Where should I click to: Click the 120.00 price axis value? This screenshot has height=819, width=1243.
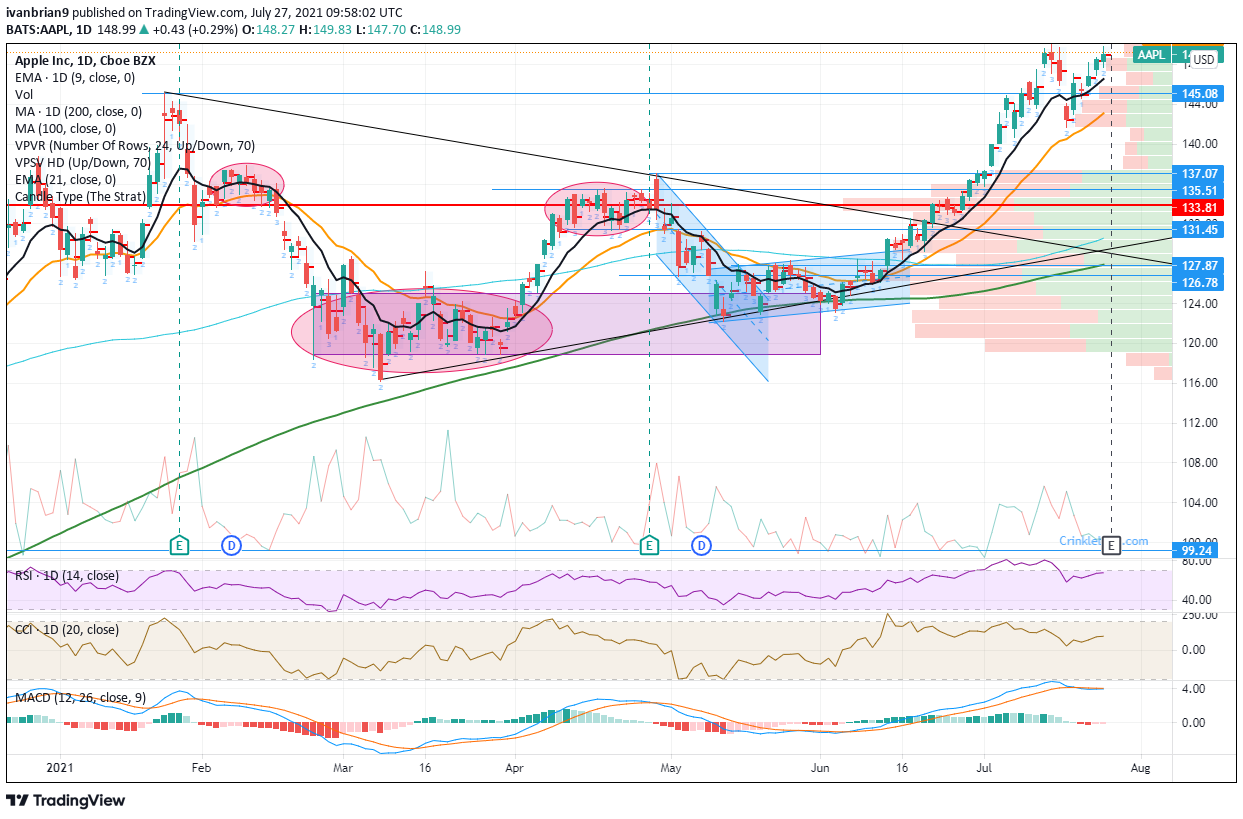1198,343
